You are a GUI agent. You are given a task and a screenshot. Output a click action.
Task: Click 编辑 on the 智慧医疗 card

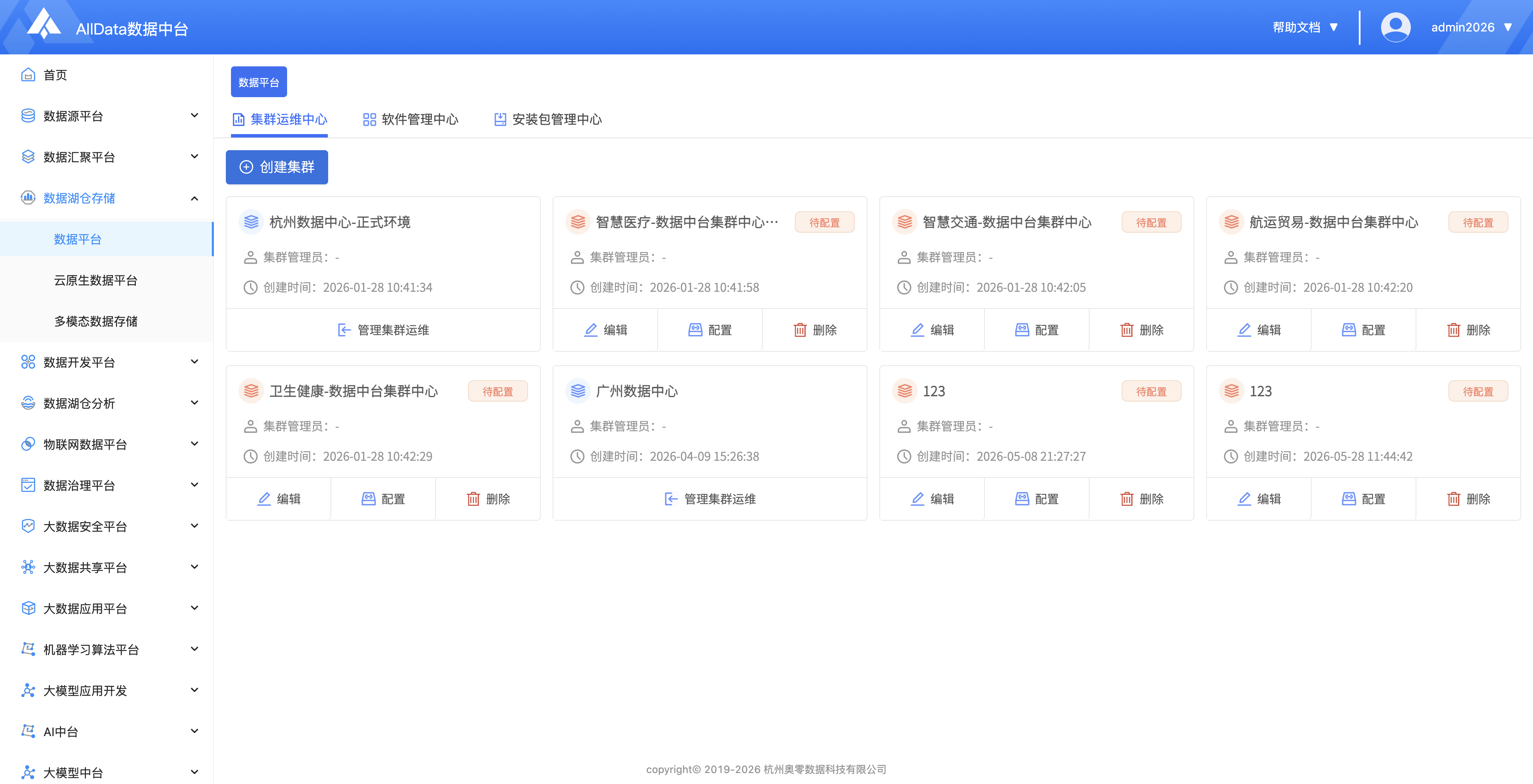click(605, 330)
